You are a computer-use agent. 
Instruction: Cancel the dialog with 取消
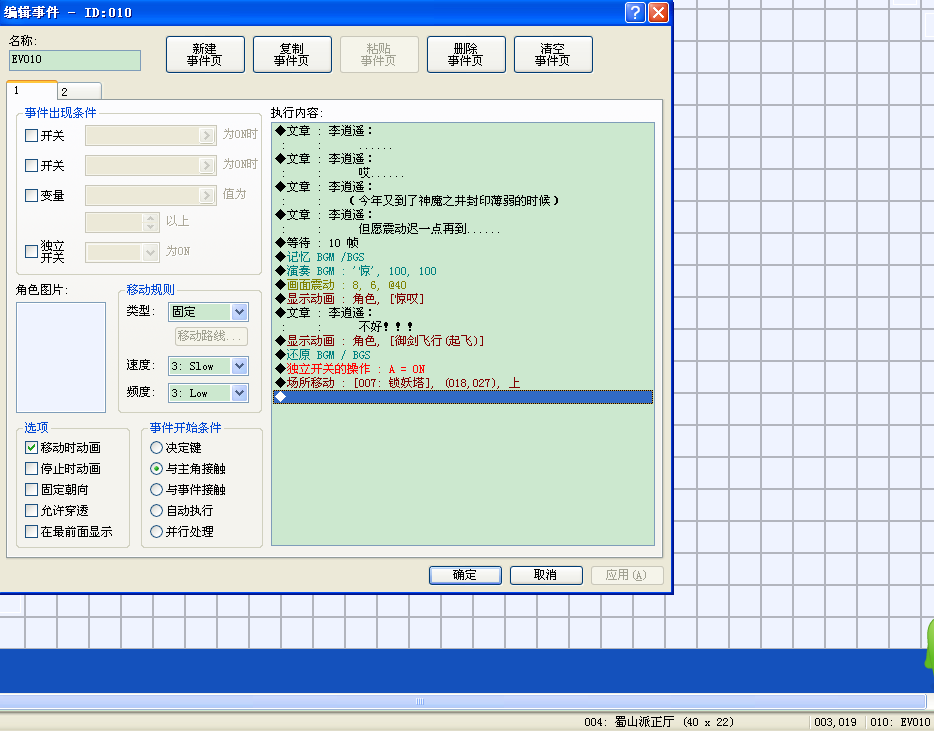click(x=546, y=575)
